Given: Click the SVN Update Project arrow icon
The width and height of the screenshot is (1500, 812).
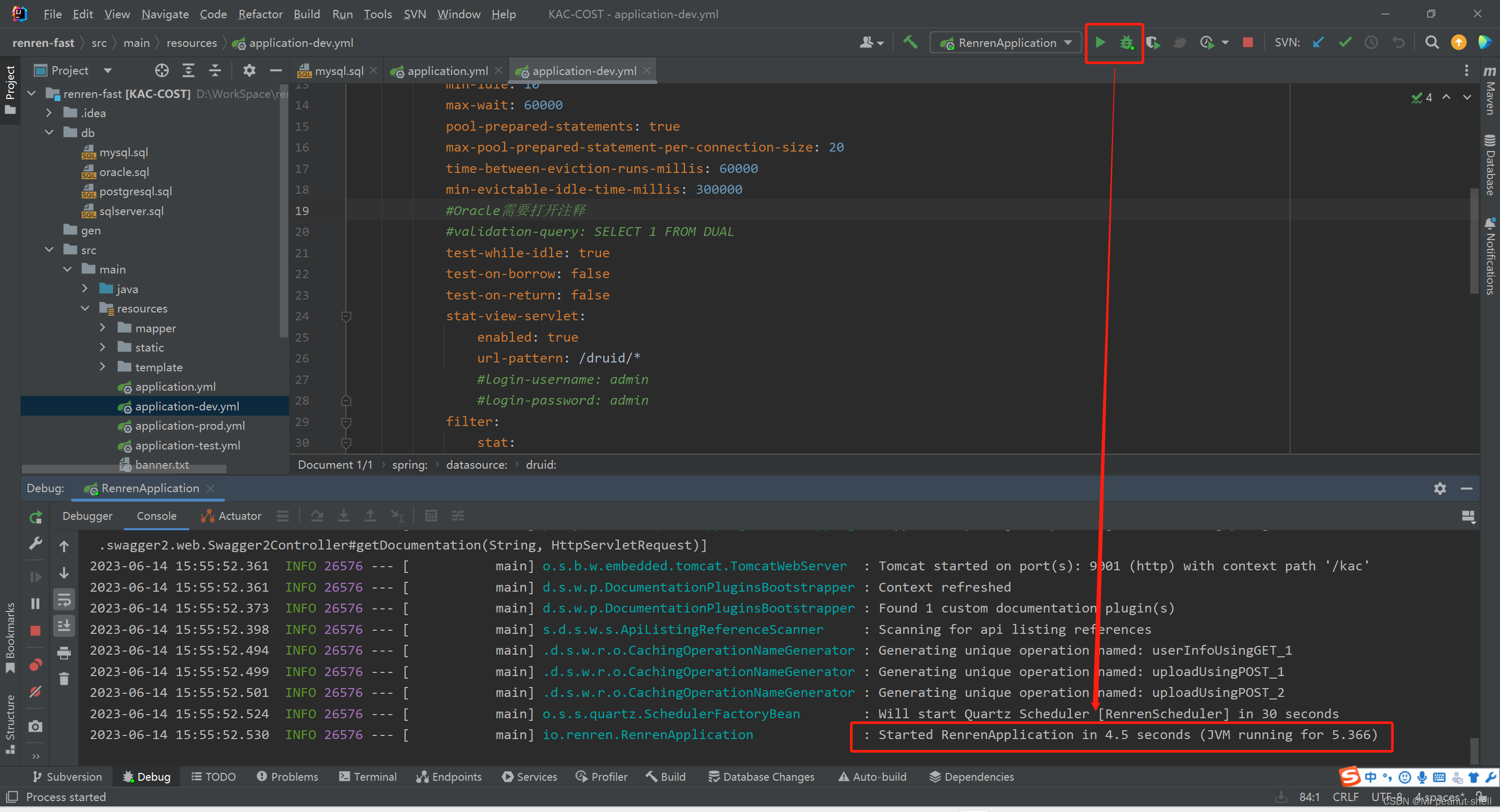Looking at the screenshot, I should click(1319, 43).
